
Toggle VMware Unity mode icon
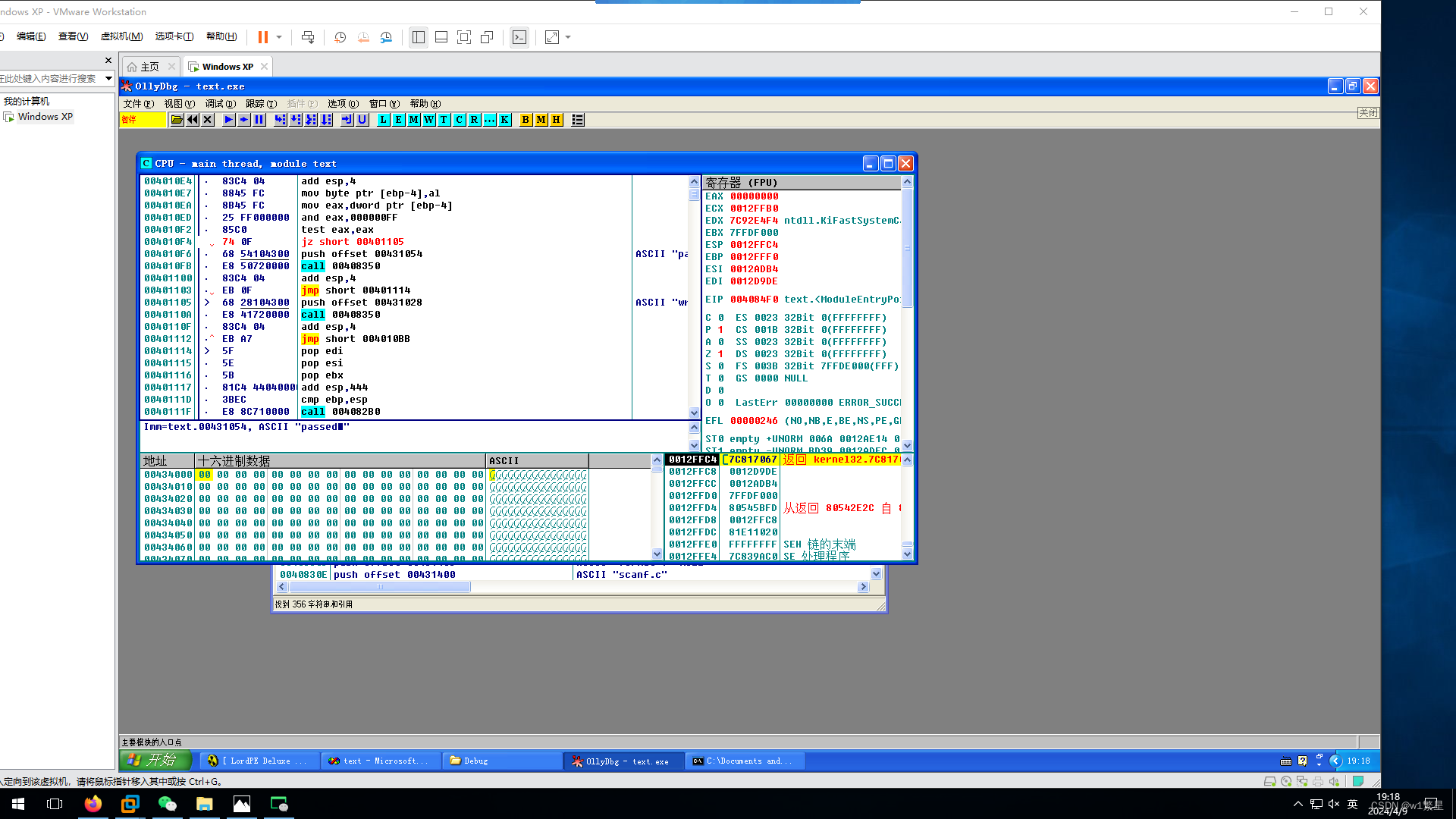pos(487,37)
